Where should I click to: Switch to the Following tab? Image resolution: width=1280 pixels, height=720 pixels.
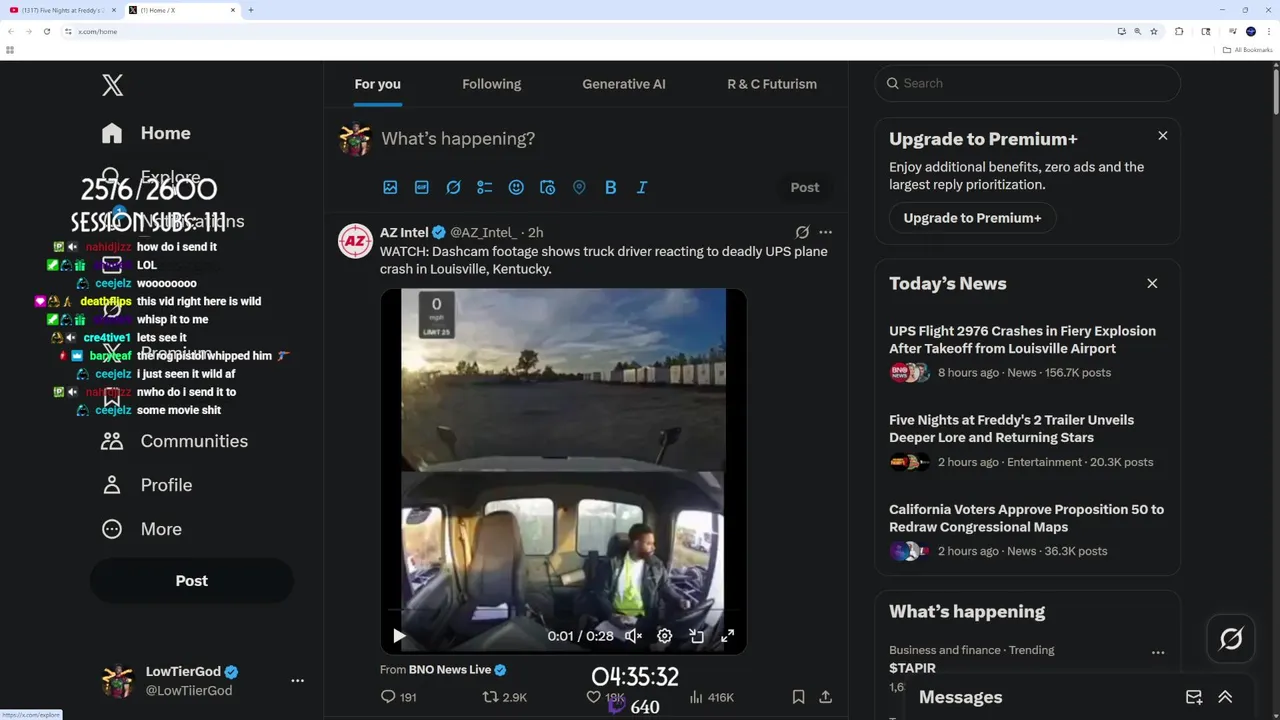tap(491, 84)
